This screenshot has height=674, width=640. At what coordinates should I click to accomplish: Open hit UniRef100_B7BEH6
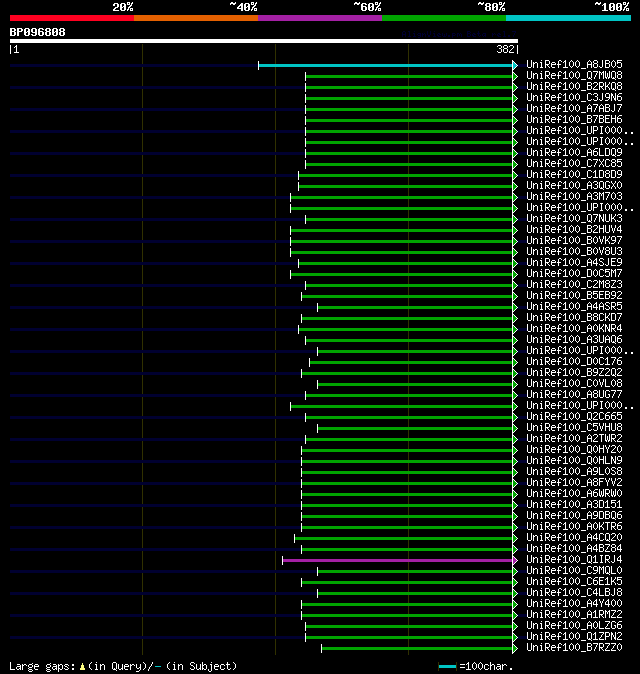(574, 119)
